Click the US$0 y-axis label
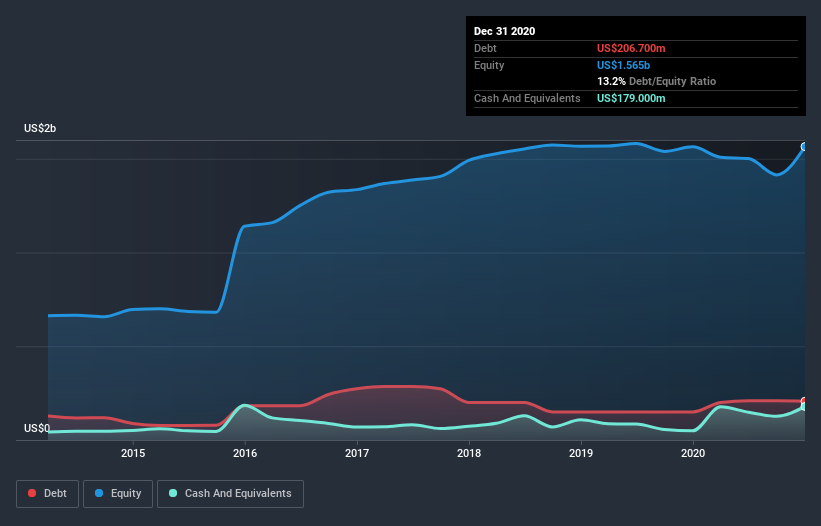821x526 pixels. click(x=37, y=428)
